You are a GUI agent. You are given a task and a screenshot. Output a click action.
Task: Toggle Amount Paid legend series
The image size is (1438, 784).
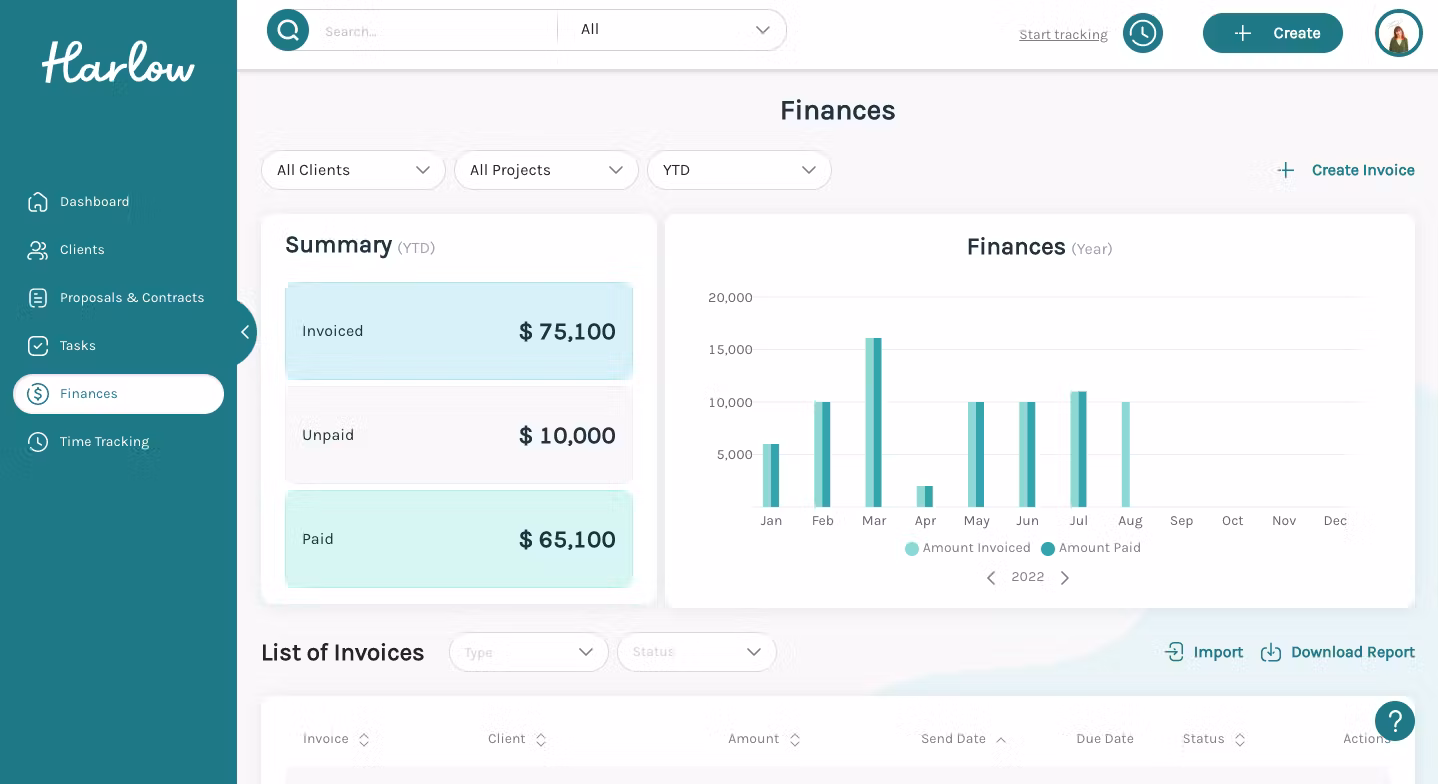tap(1091, 548)
